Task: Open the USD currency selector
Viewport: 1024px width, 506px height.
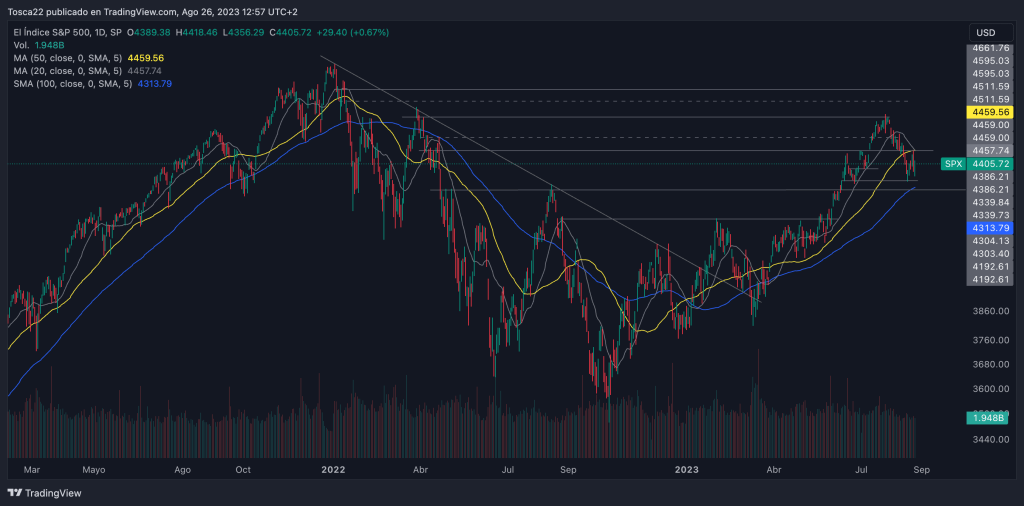Action: pyautogui.click(x=988, y=32)
